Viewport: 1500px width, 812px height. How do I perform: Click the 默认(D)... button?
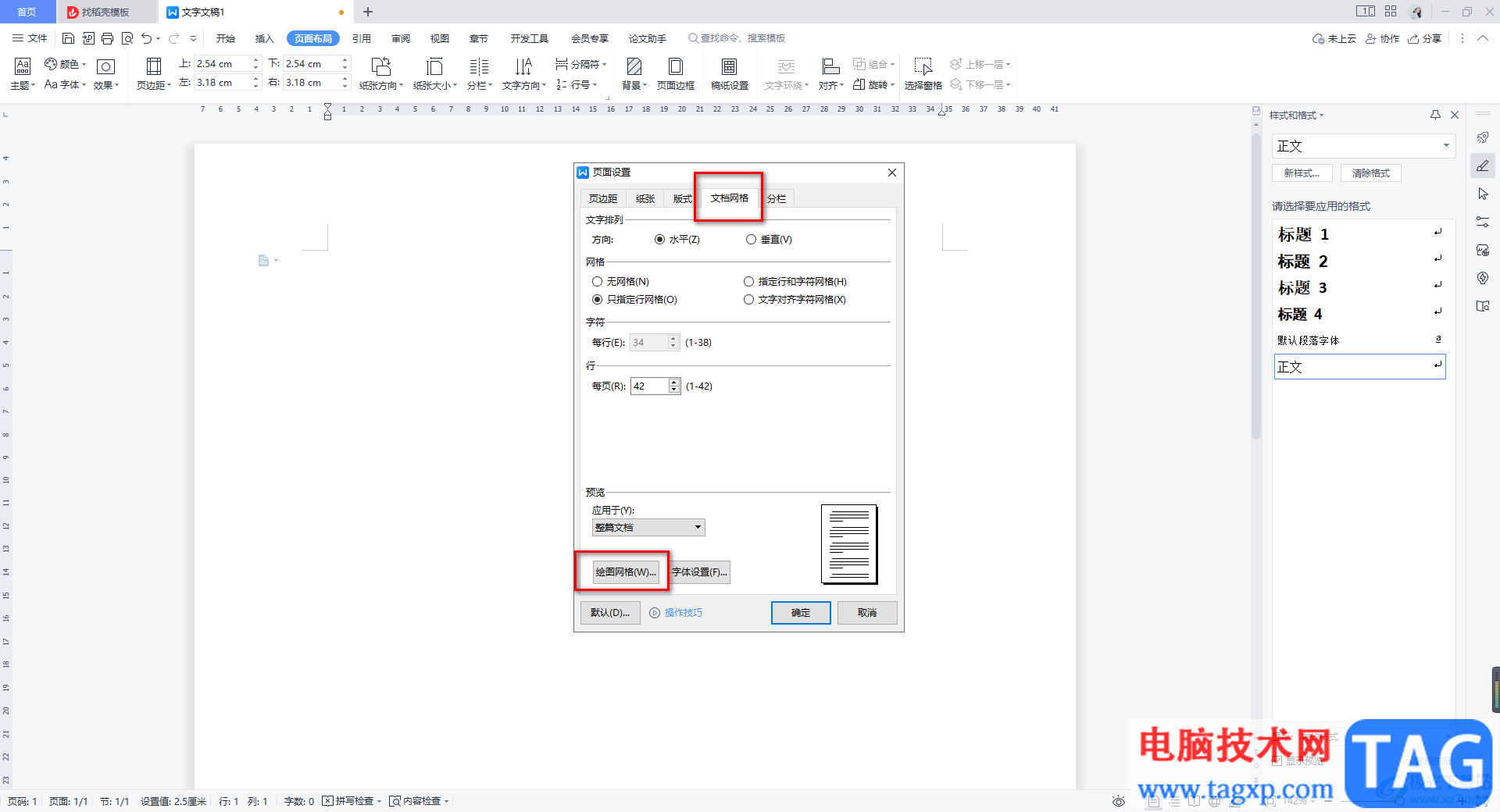point(610,613)
